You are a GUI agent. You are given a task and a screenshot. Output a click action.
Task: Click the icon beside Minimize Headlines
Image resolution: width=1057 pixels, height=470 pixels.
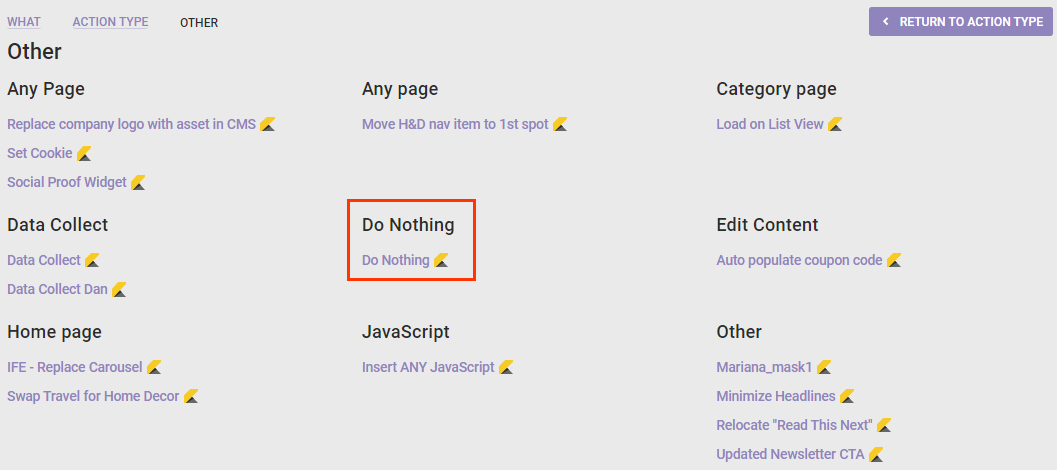[847, 396]
